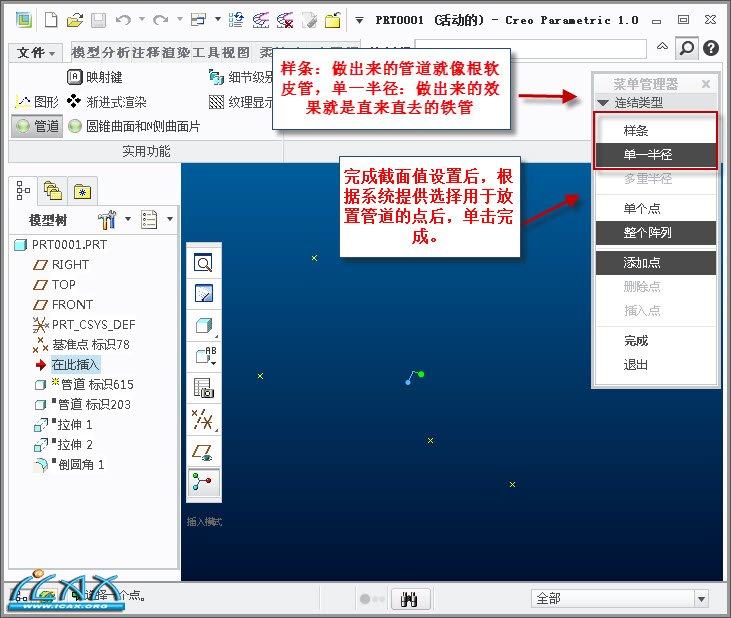The width and height of the screenshot is (731, 618).
Task: Open the tree settings dropdown arrow
Action: (128, 219)
